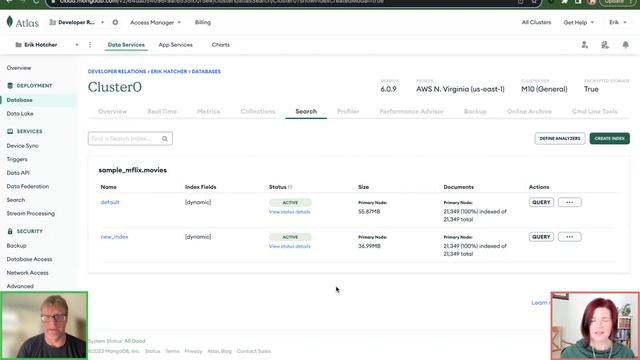Viewport: 640px width, 360px height.
Task: Open the project options three-dot menu
Action: (90, 45)
